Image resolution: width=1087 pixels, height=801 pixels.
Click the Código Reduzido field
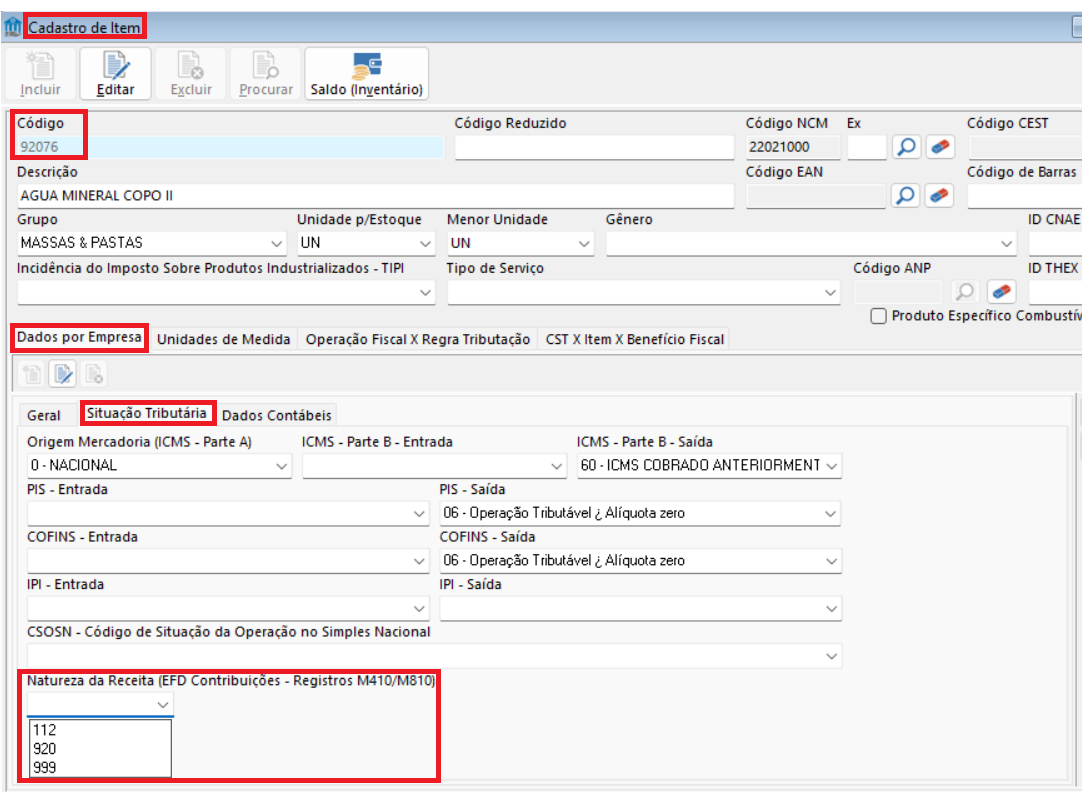[x=594, y=147]
